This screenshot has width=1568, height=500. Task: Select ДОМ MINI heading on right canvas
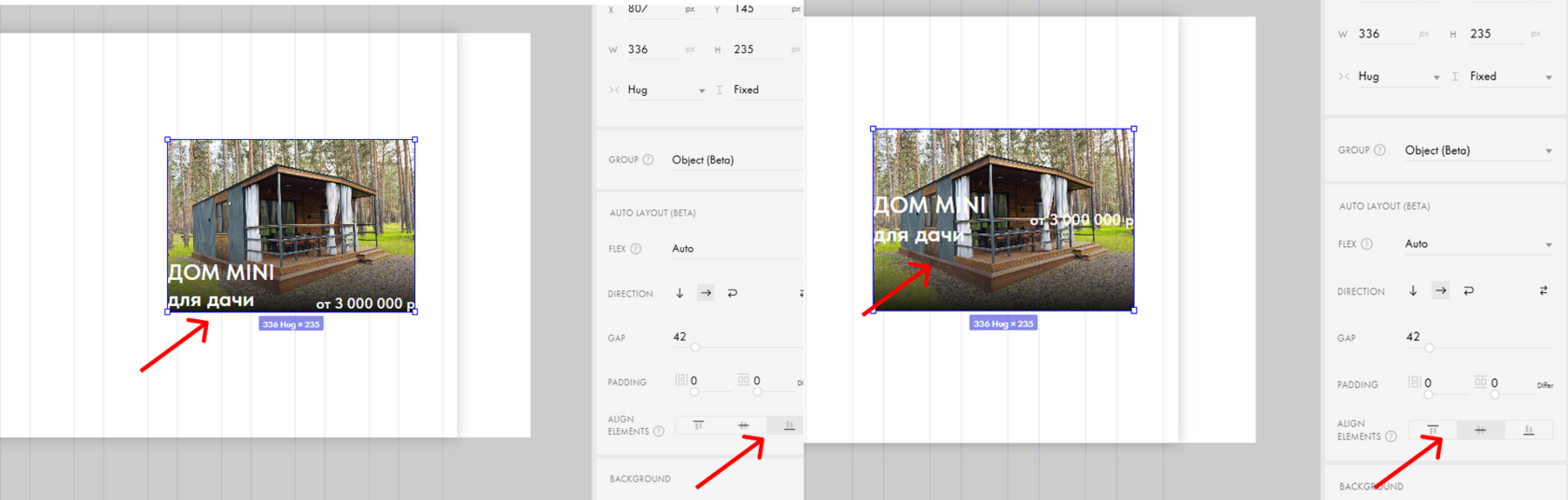930,205
